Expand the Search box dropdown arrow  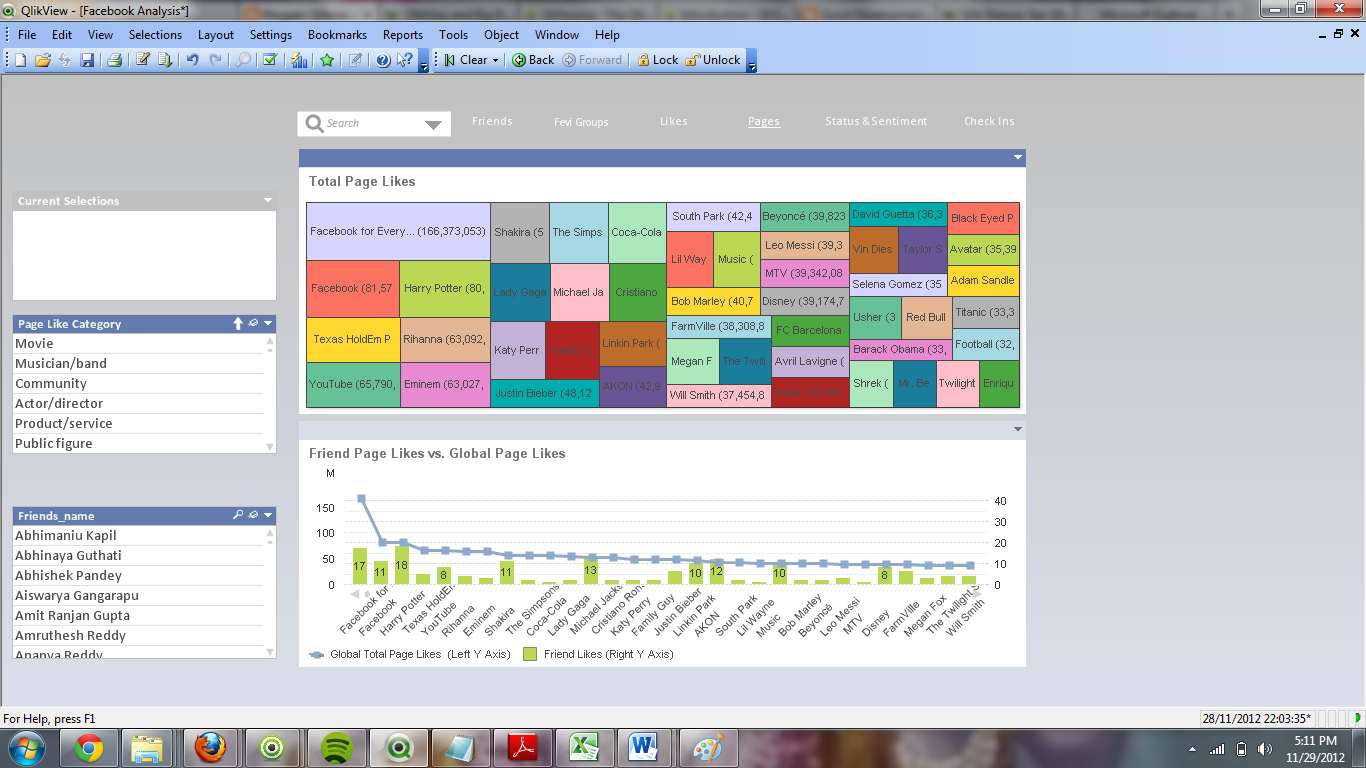(x=433, y=124)
